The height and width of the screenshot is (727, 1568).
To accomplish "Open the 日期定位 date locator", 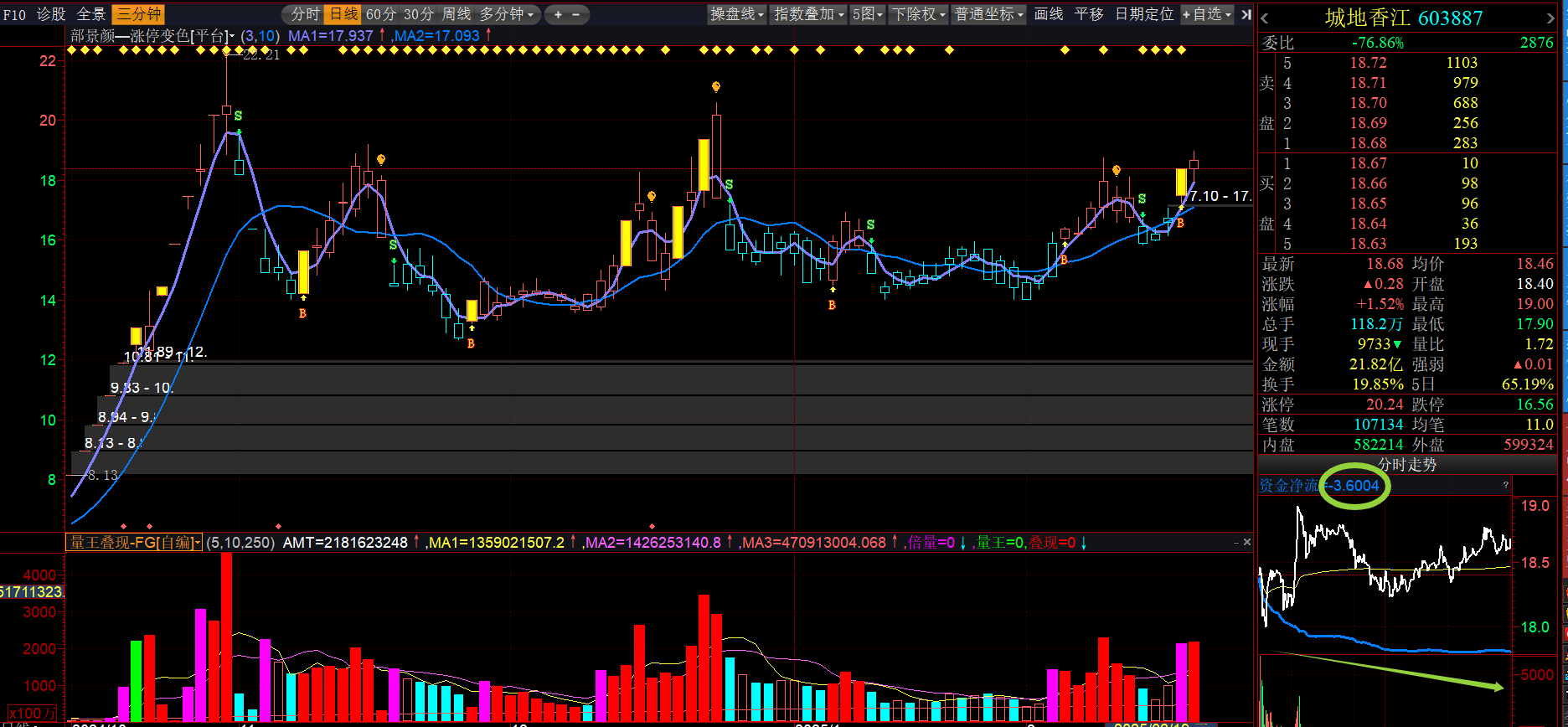I will pos(1144,14).
